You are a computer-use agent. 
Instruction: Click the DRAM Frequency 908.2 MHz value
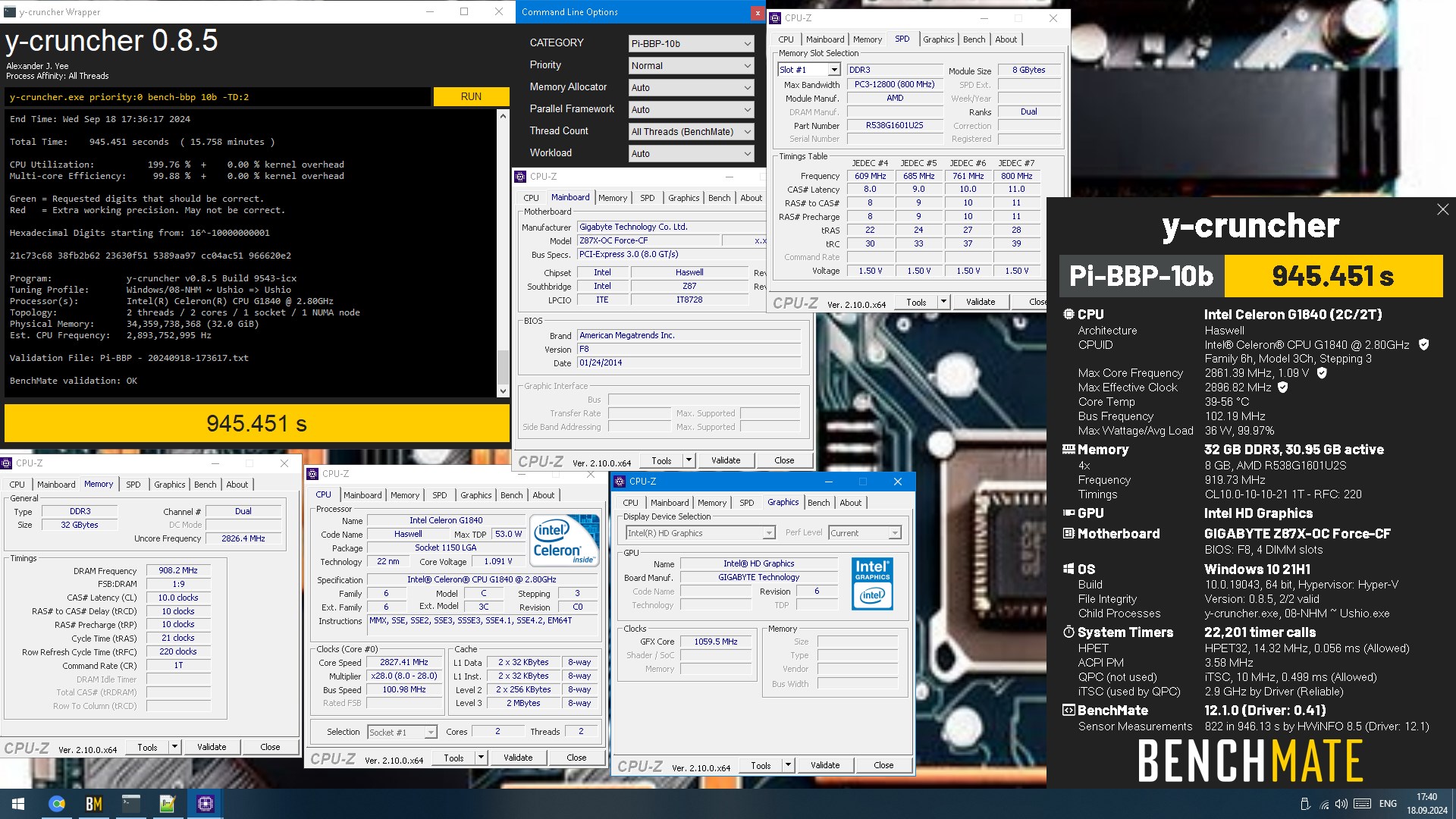pos(178,570)
